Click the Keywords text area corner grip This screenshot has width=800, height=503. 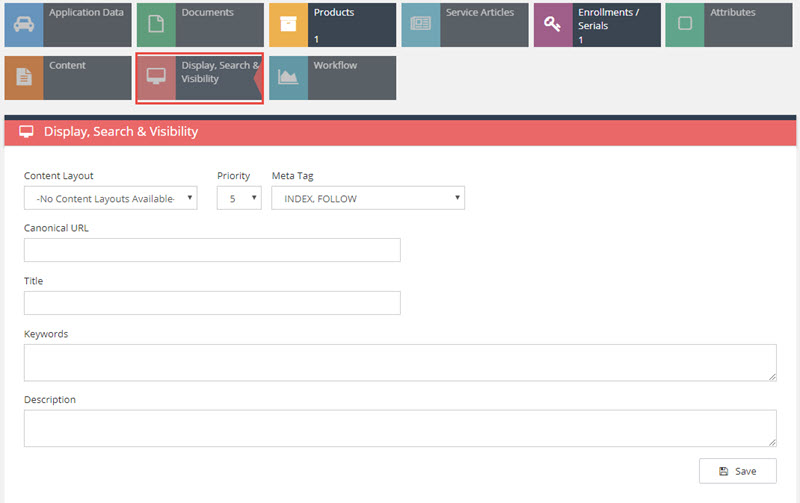click(772, 377)
